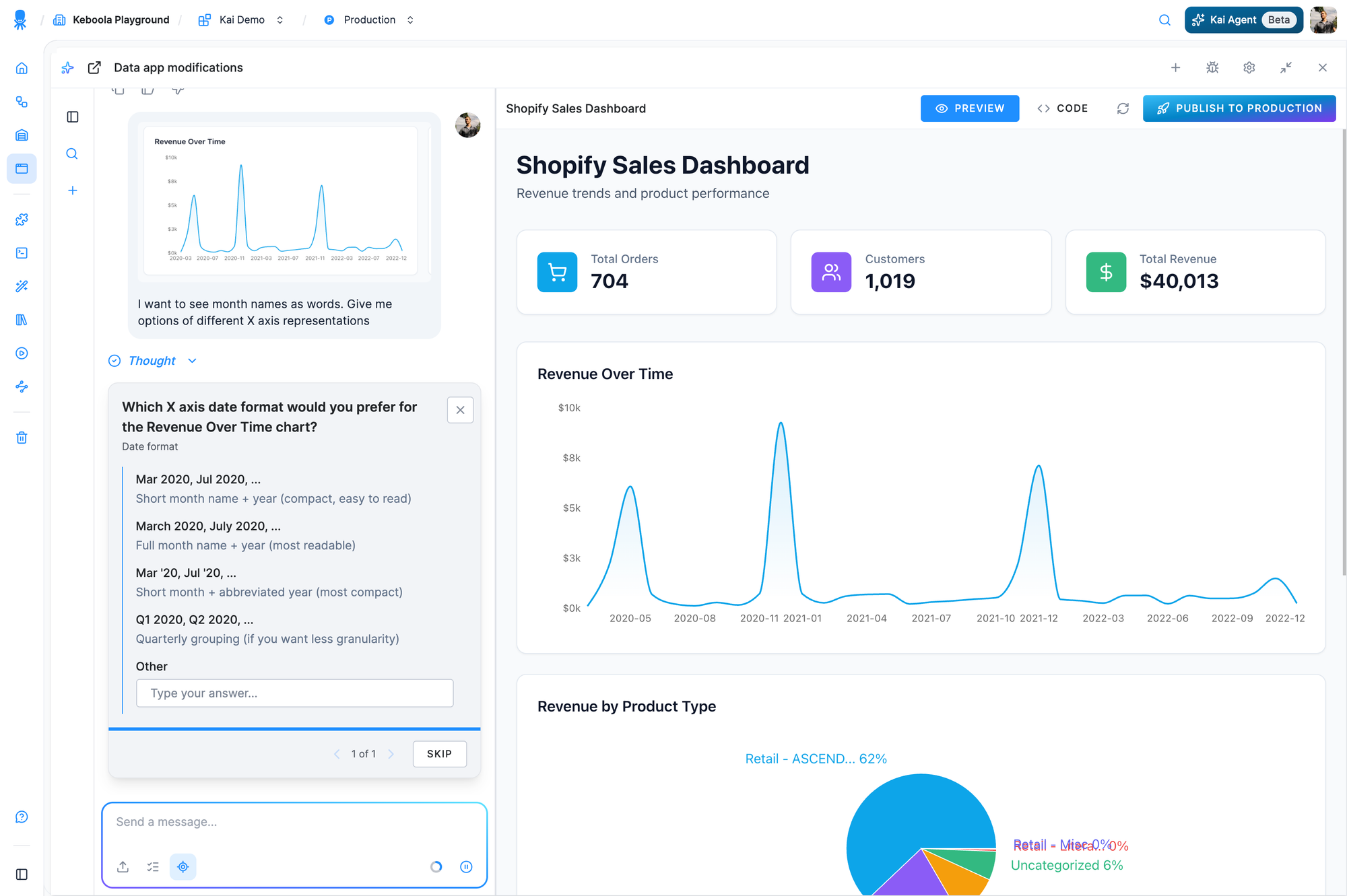Open the Transformations icon in left sidebar
The image size is (1347, 896).
coord(22,253)
